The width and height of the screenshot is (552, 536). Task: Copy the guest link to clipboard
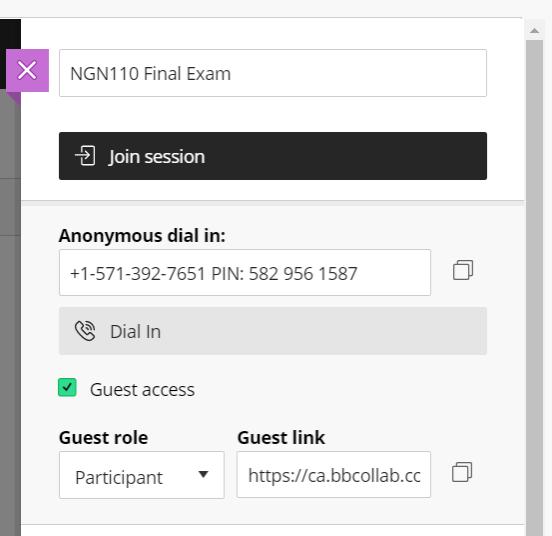pos(462,472)
